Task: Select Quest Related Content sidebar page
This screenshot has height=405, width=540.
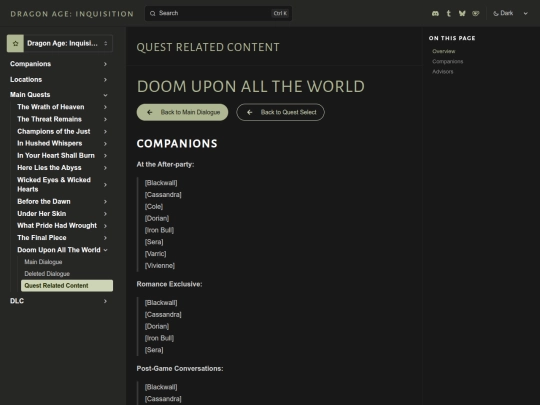Action: click(67, 285)
